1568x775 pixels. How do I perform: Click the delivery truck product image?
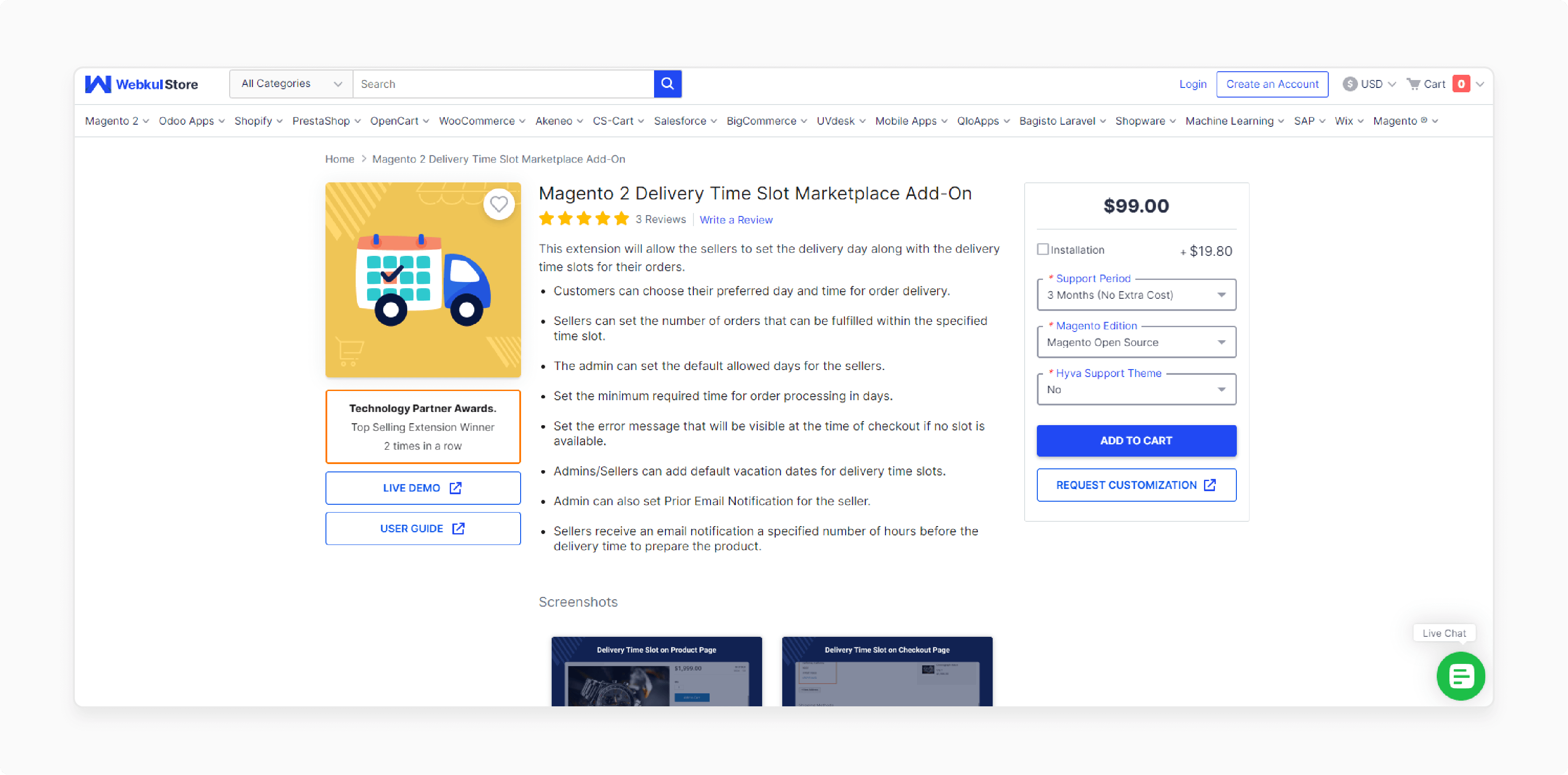[423, 280]
